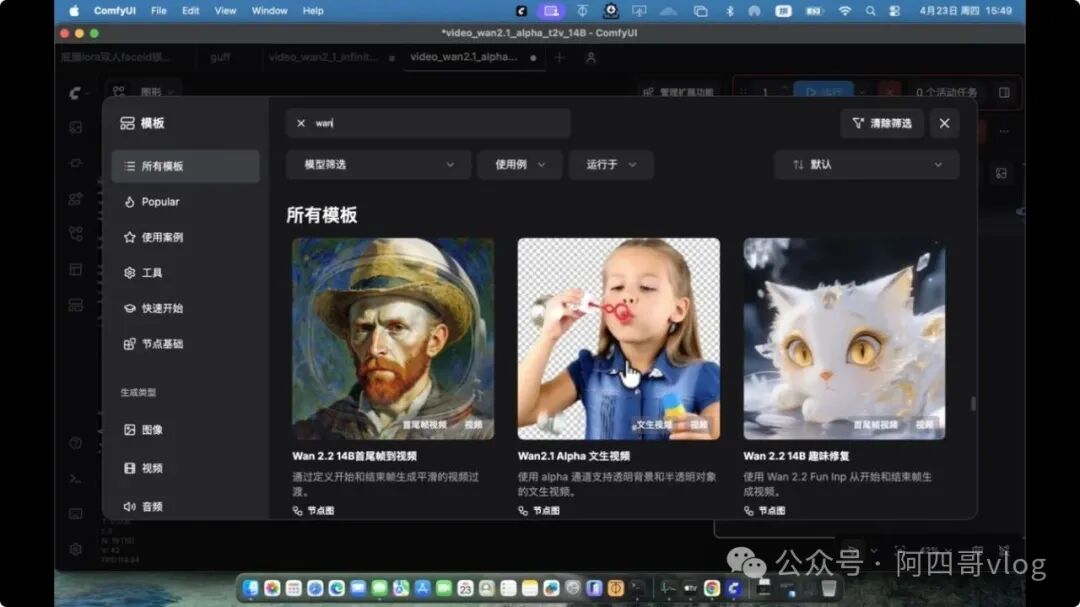Open the white cat template thumbnail
1080x607 pixels.
(844, 338)
